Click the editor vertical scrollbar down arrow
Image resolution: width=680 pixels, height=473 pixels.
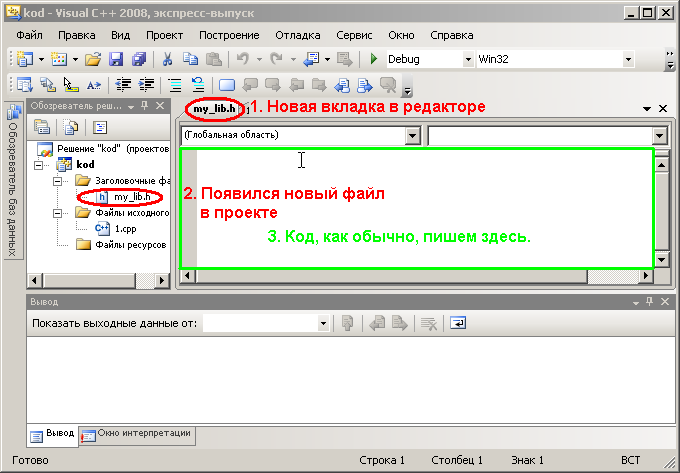(662, 260)
